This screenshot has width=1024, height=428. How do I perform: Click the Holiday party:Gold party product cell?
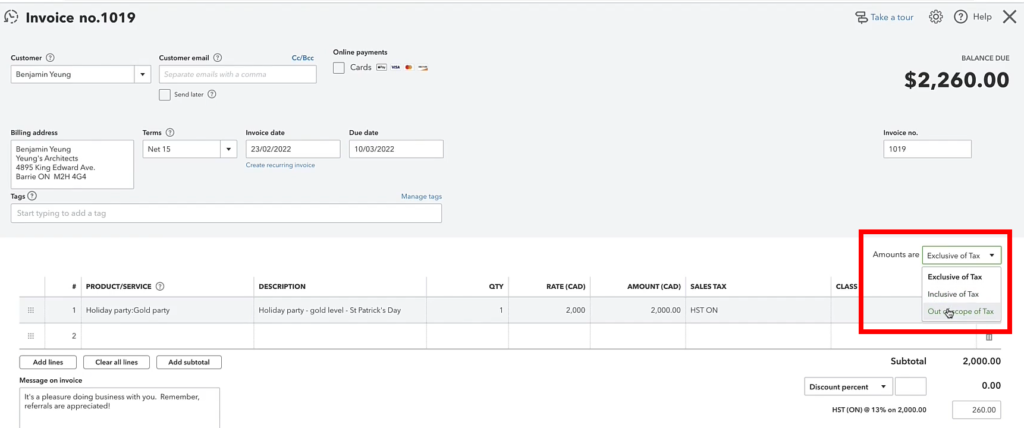coord(167,310)
